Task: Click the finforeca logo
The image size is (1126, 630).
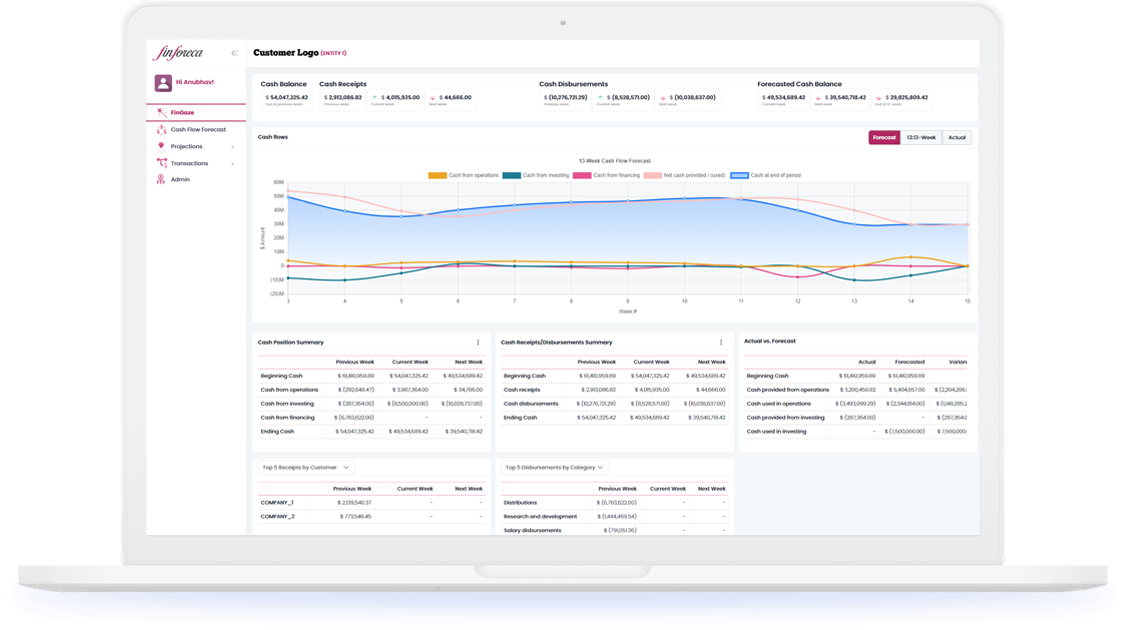Action: pyautogui.click(x=178, y=52)
